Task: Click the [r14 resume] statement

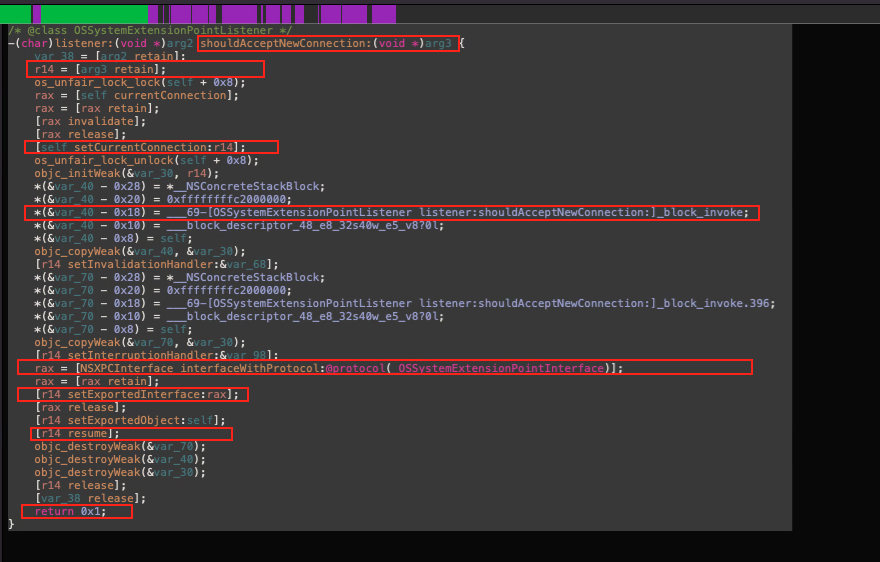Action: coord(77,433)
